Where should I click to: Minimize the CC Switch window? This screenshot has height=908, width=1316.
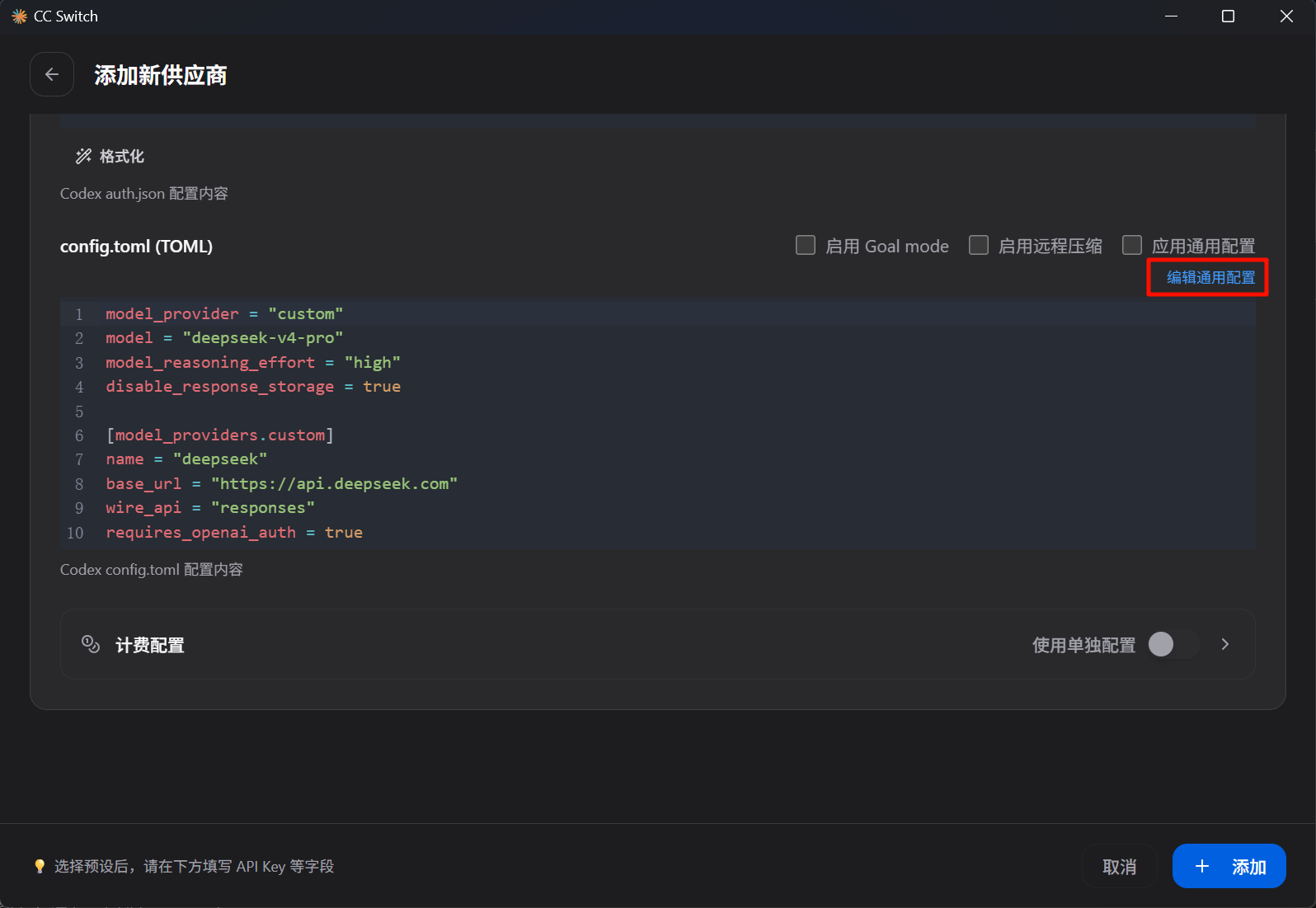tap(1171, 16)
